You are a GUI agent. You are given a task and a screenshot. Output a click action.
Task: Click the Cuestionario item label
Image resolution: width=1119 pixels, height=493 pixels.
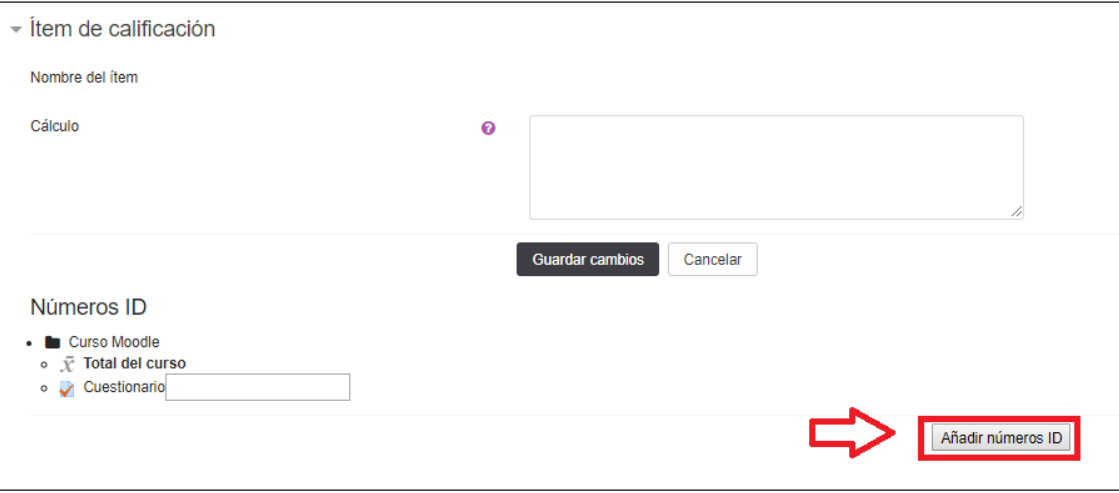[x=124, y=387]
